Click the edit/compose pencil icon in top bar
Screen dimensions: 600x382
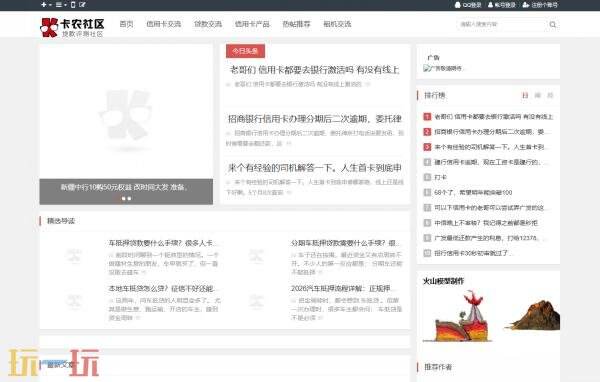click(x=82, y=5)
